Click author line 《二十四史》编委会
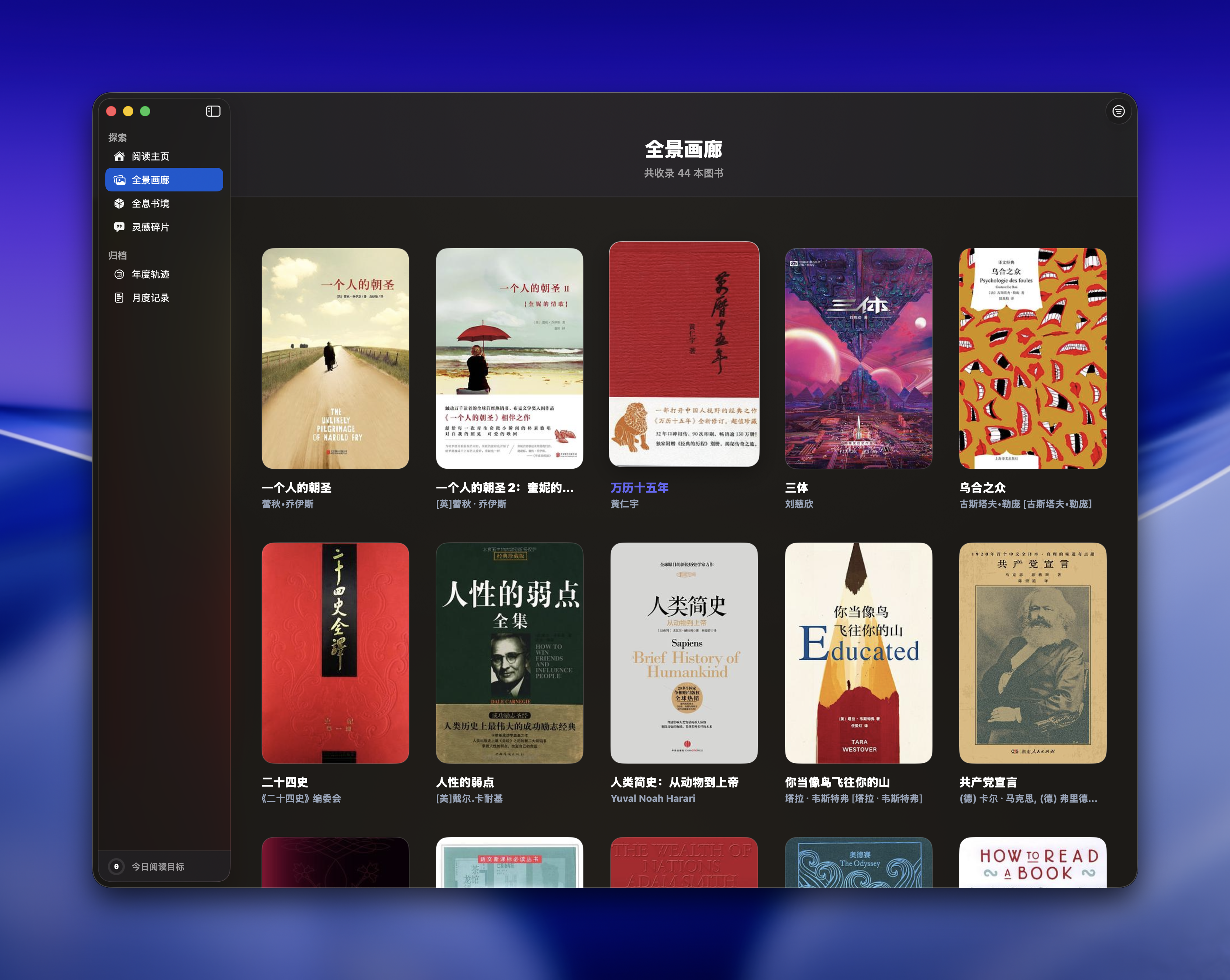 [301, 799]
